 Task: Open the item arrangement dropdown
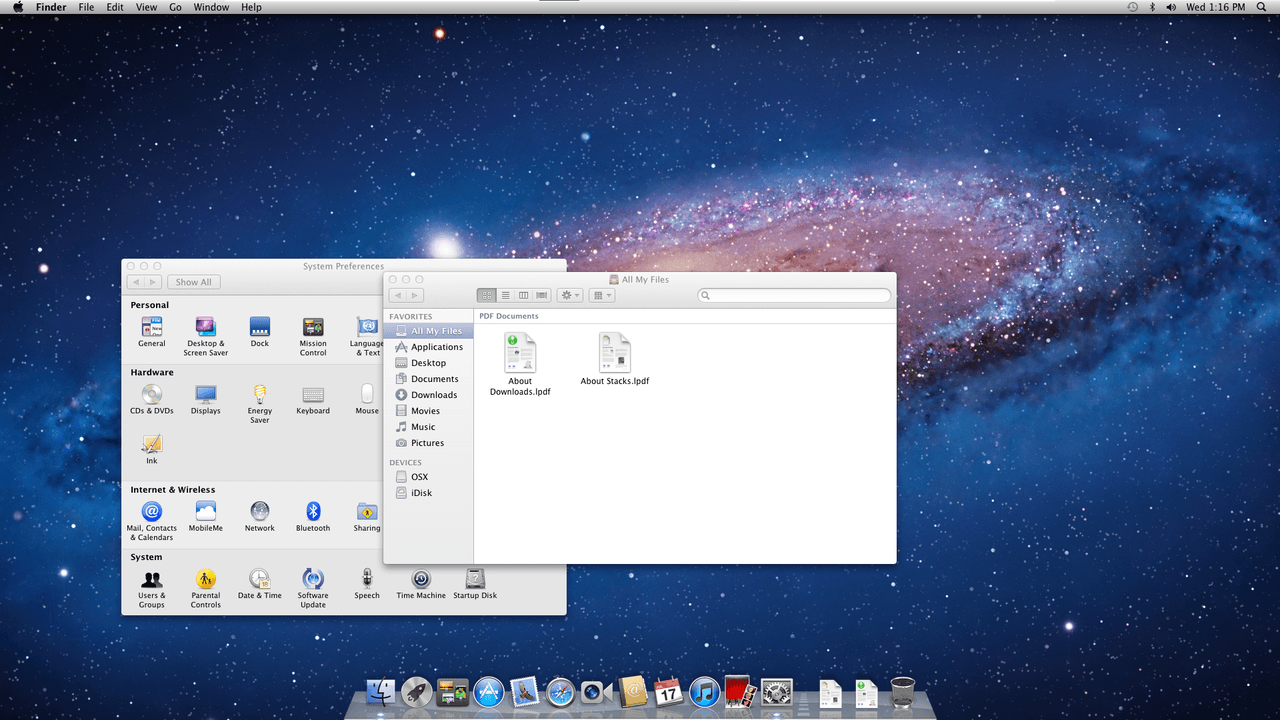pos(602,295)
